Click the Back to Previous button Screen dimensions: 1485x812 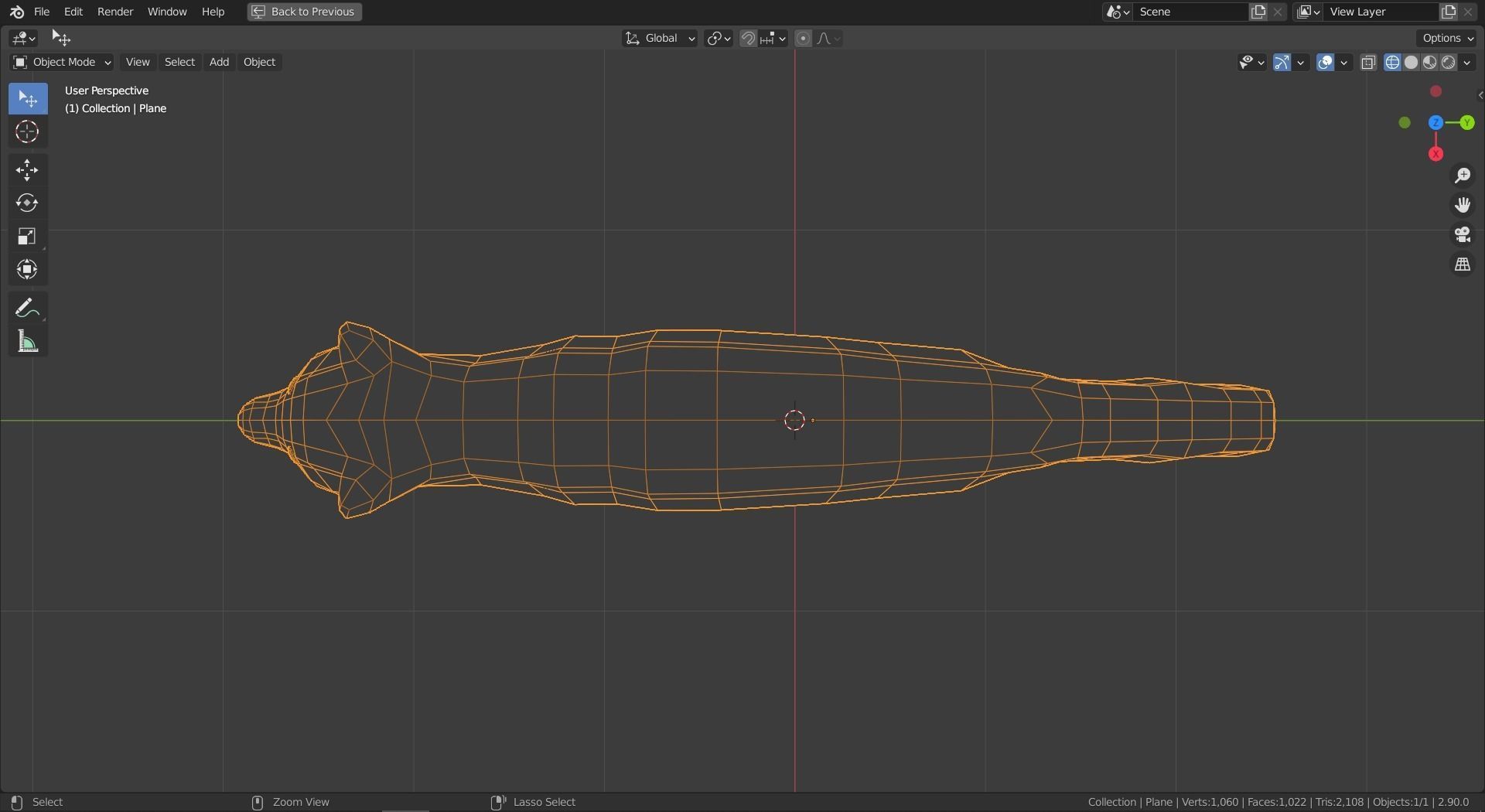pyautogui.click(x=305, y=12)
